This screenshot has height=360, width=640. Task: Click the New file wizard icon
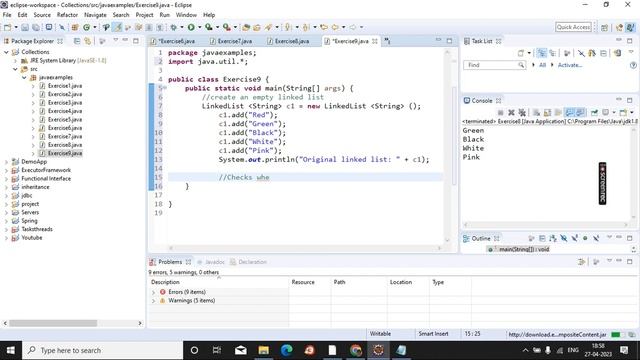pos(7,27)
